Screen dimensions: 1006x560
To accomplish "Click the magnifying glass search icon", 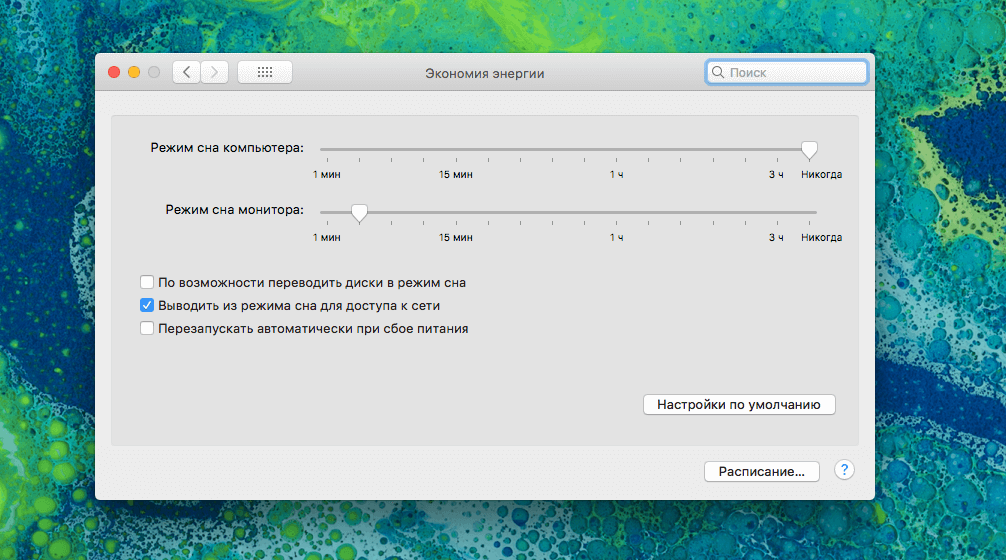I will coord(717,73).
